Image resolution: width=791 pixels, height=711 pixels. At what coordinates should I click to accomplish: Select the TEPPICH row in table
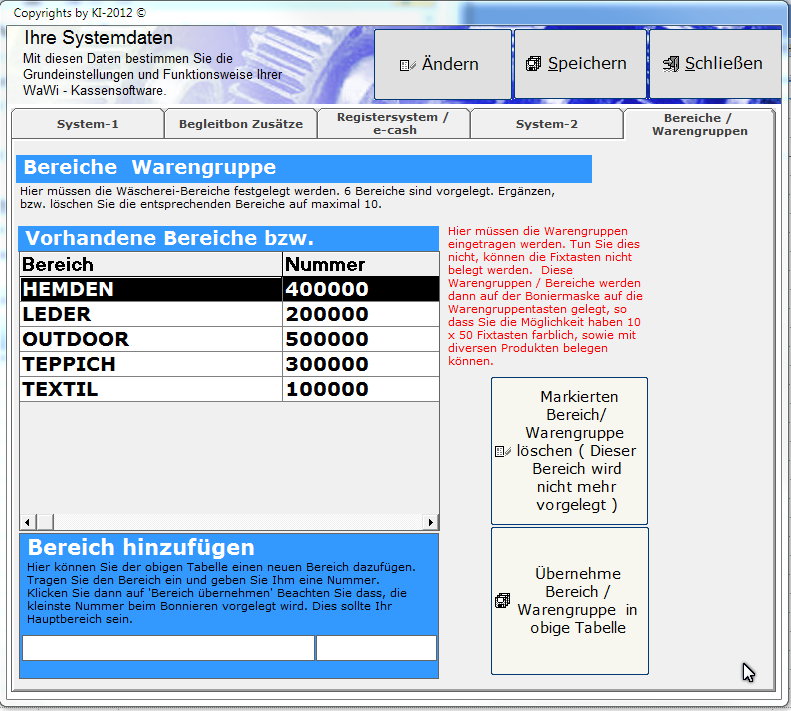pos(230,364)
